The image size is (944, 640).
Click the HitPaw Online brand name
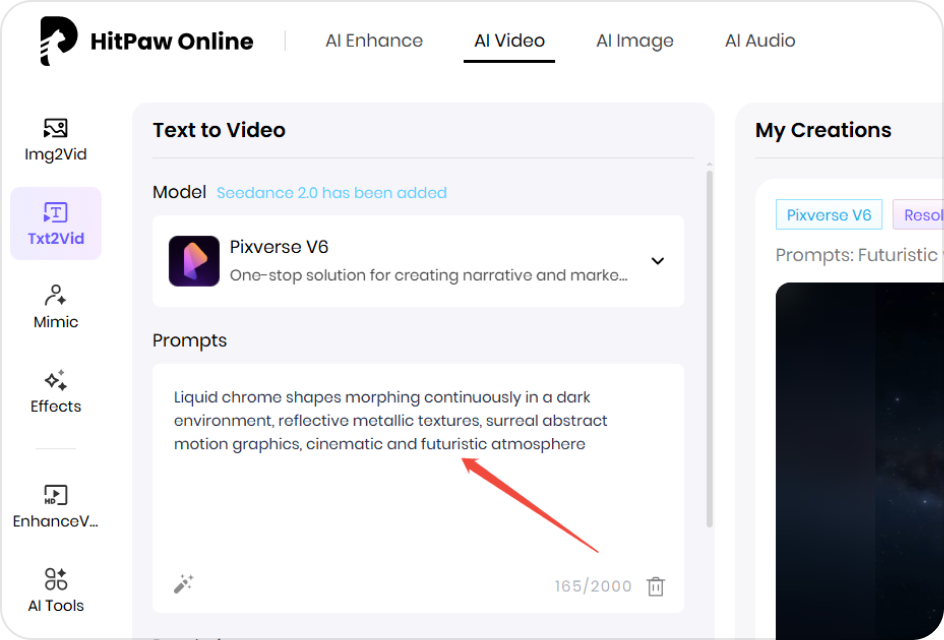(x=172, y=41)
